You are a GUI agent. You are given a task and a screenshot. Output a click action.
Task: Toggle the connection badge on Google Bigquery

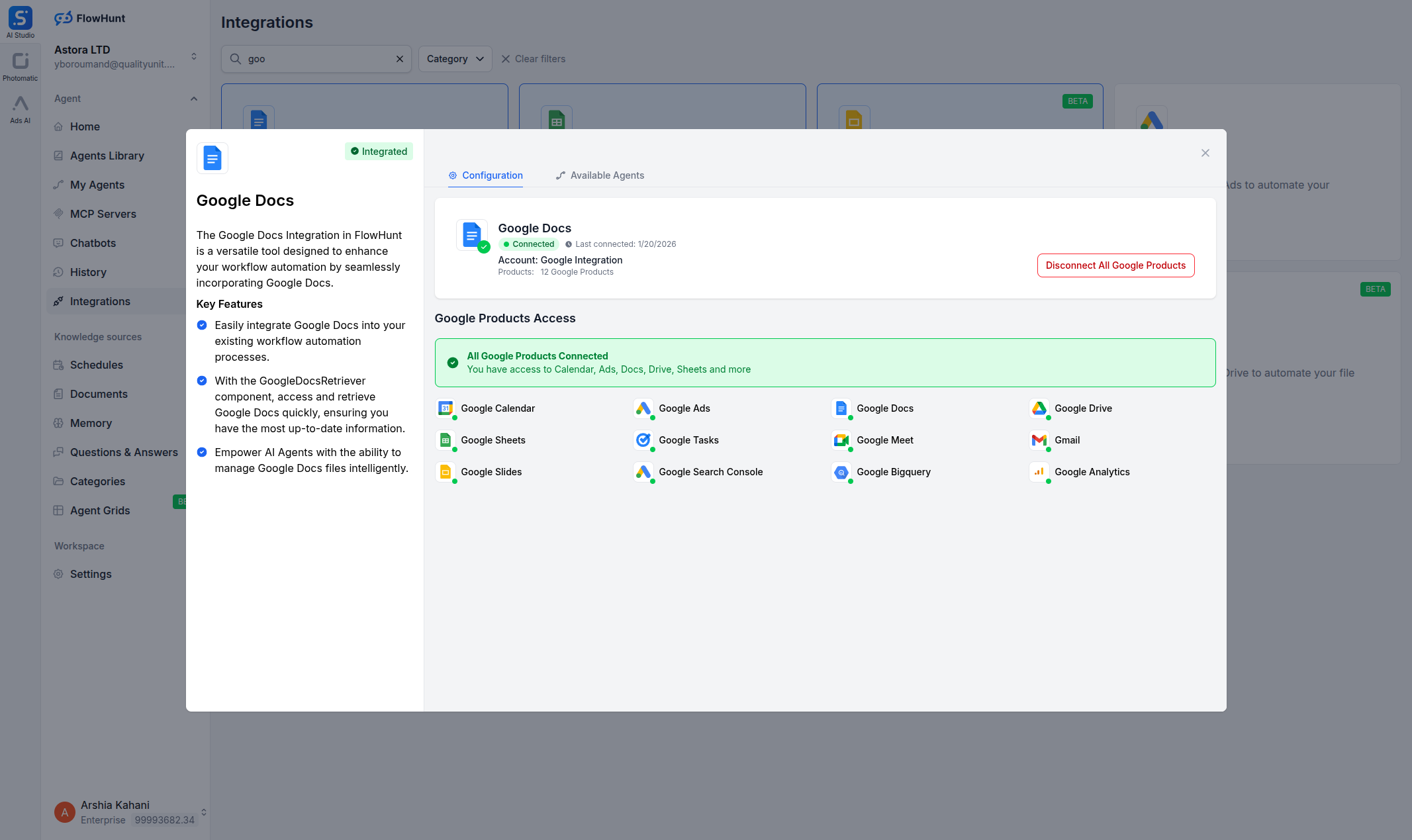coord(849,480)
